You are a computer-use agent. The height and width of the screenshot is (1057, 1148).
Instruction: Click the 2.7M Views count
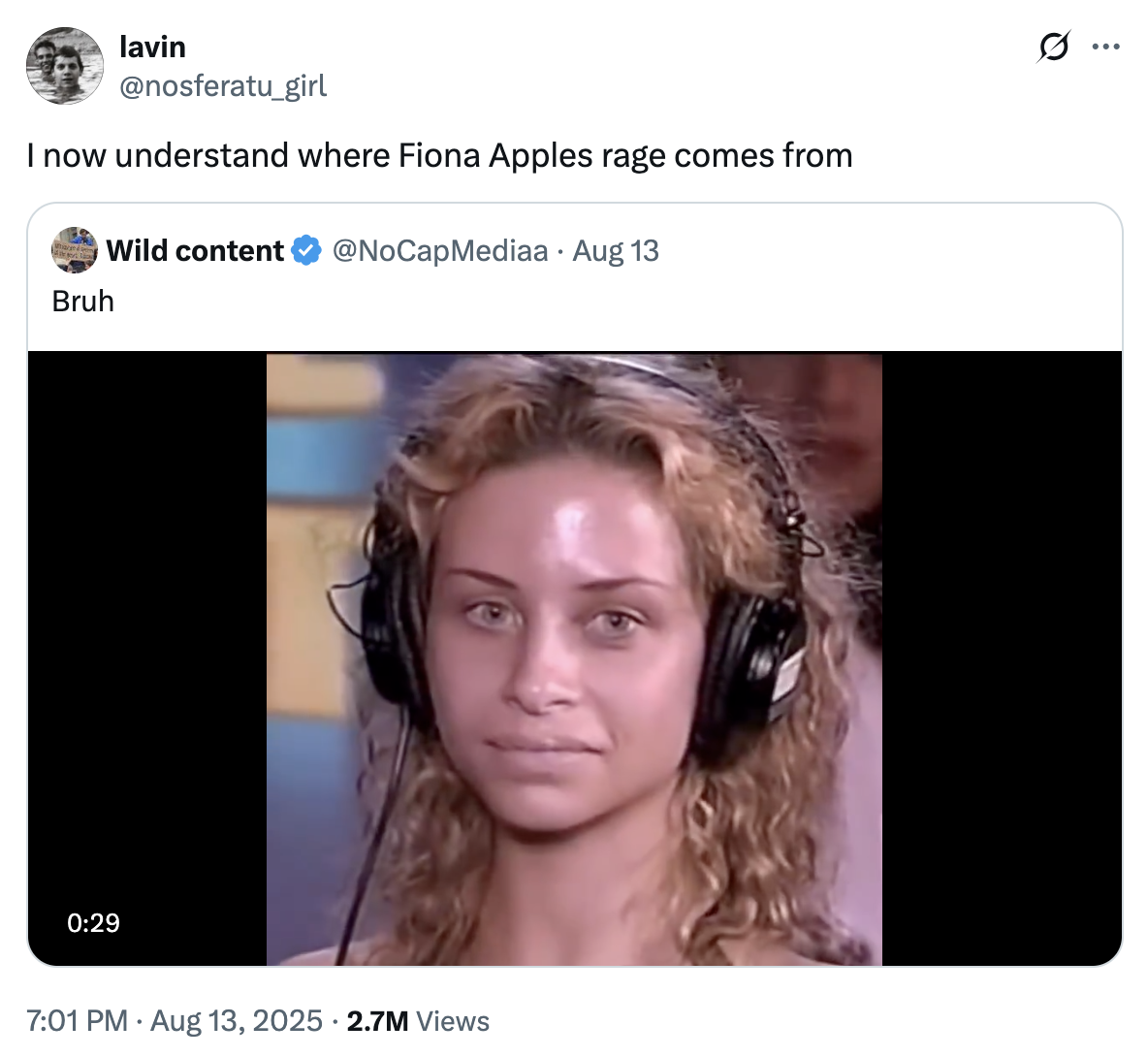coord(377,1021)
